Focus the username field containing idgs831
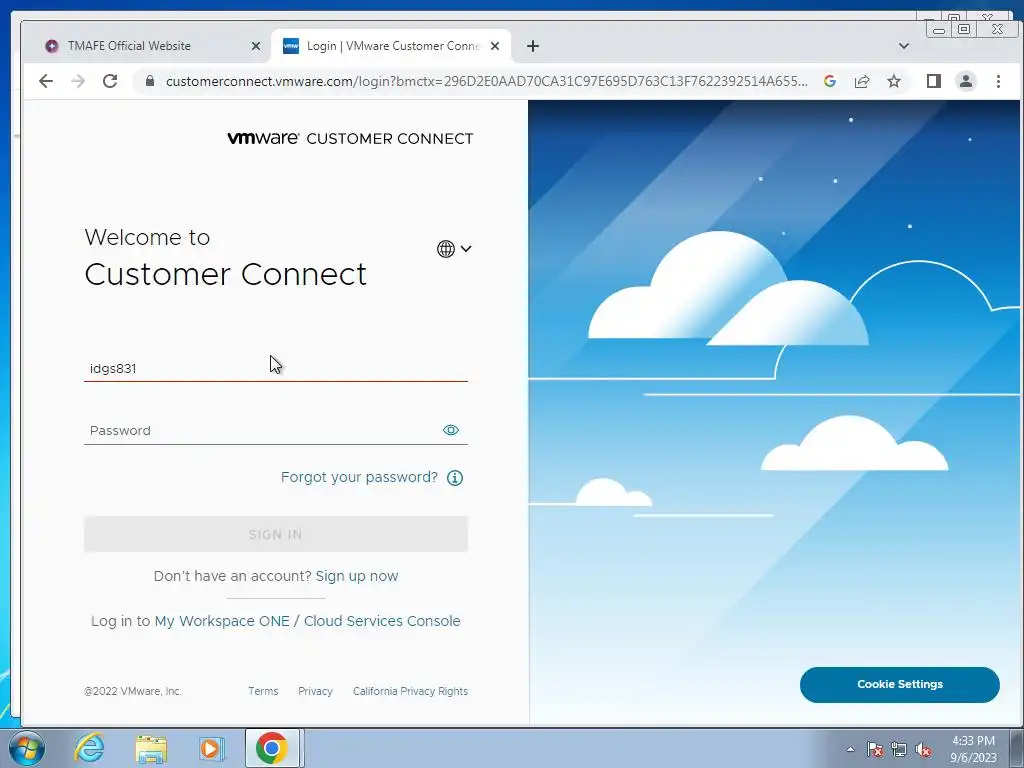 276,368
